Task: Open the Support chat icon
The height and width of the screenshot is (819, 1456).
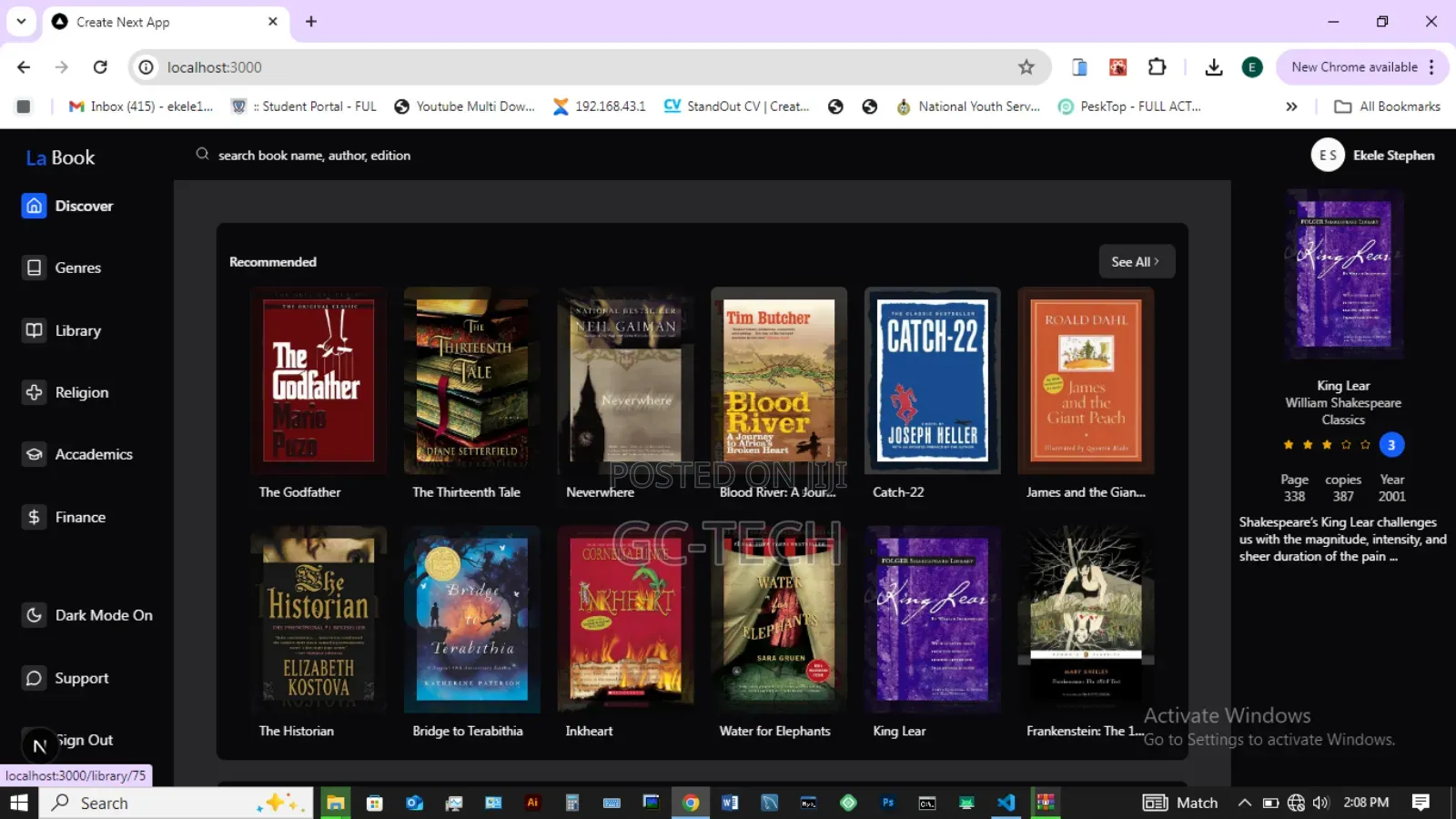Action: (x=34, y=678)
